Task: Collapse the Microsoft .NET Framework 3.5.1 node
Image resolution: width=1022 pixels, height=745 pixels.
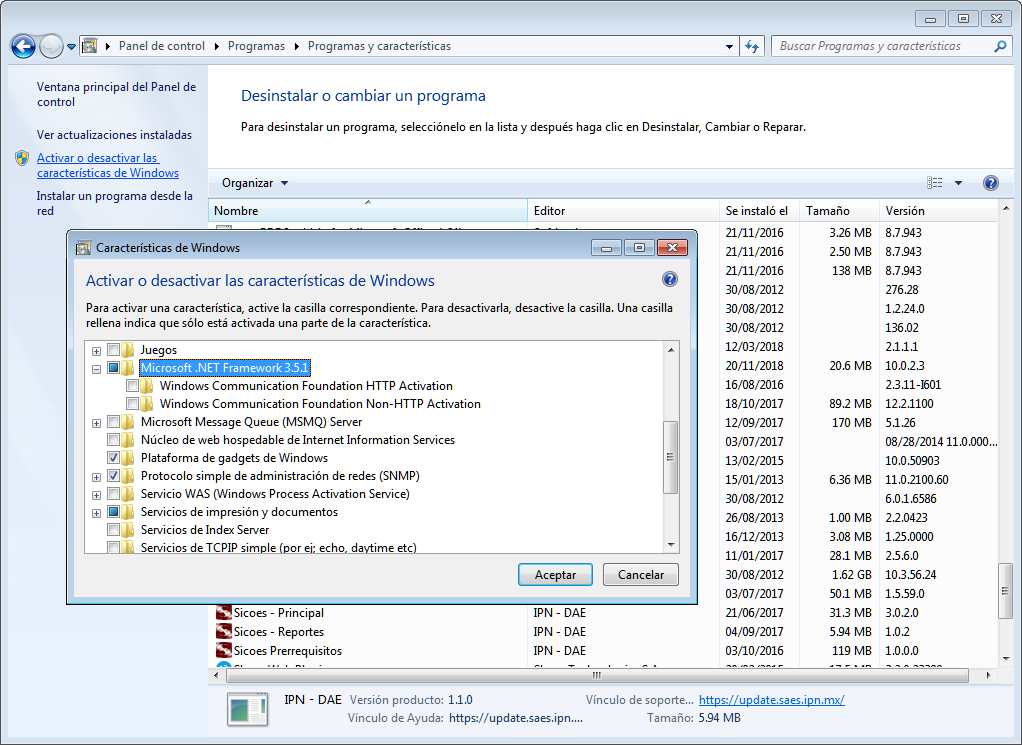Action: [x=97, y=368]
